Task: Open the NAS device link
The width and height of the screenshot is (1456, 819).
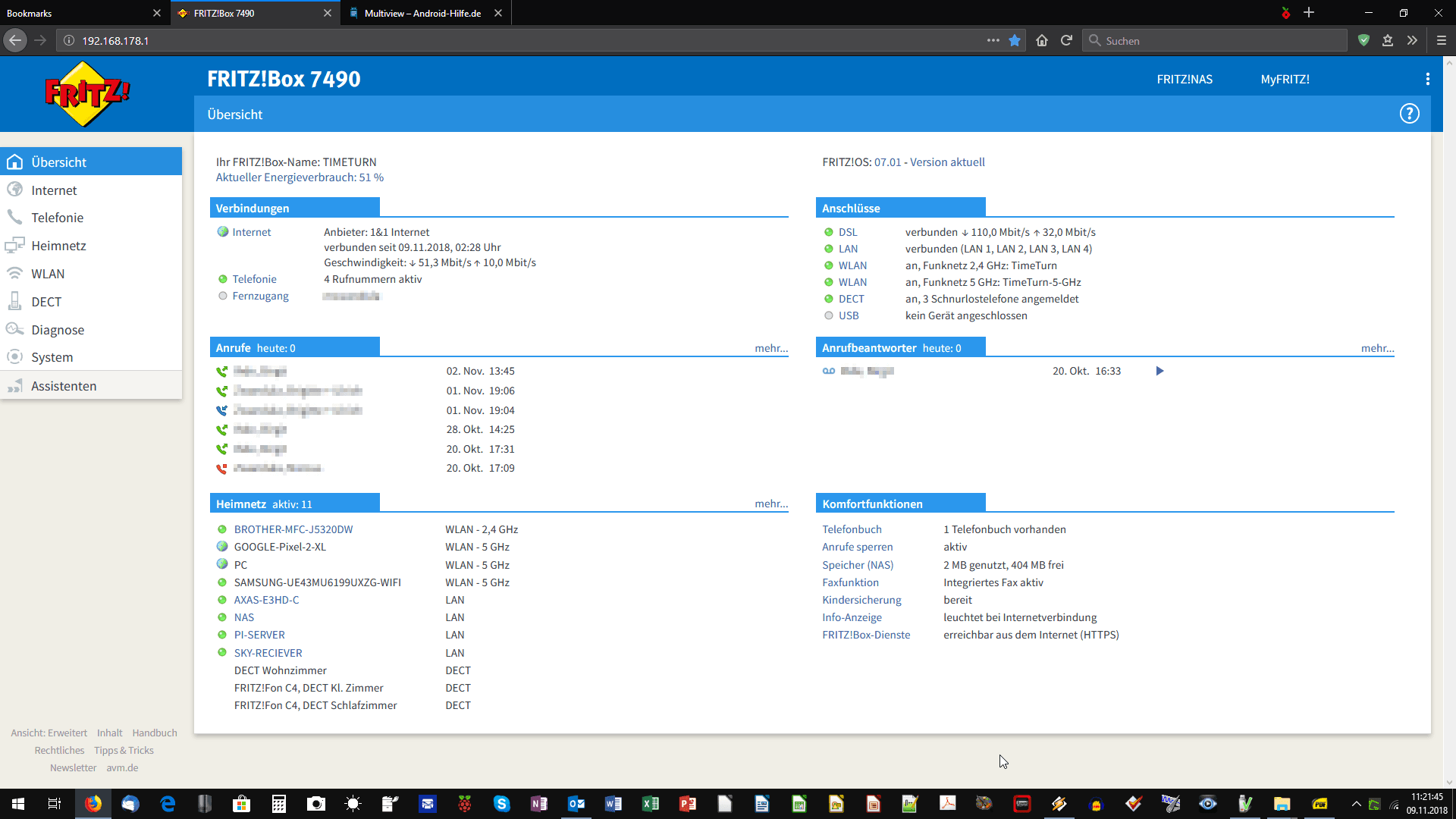Action: tap(244, 617)
